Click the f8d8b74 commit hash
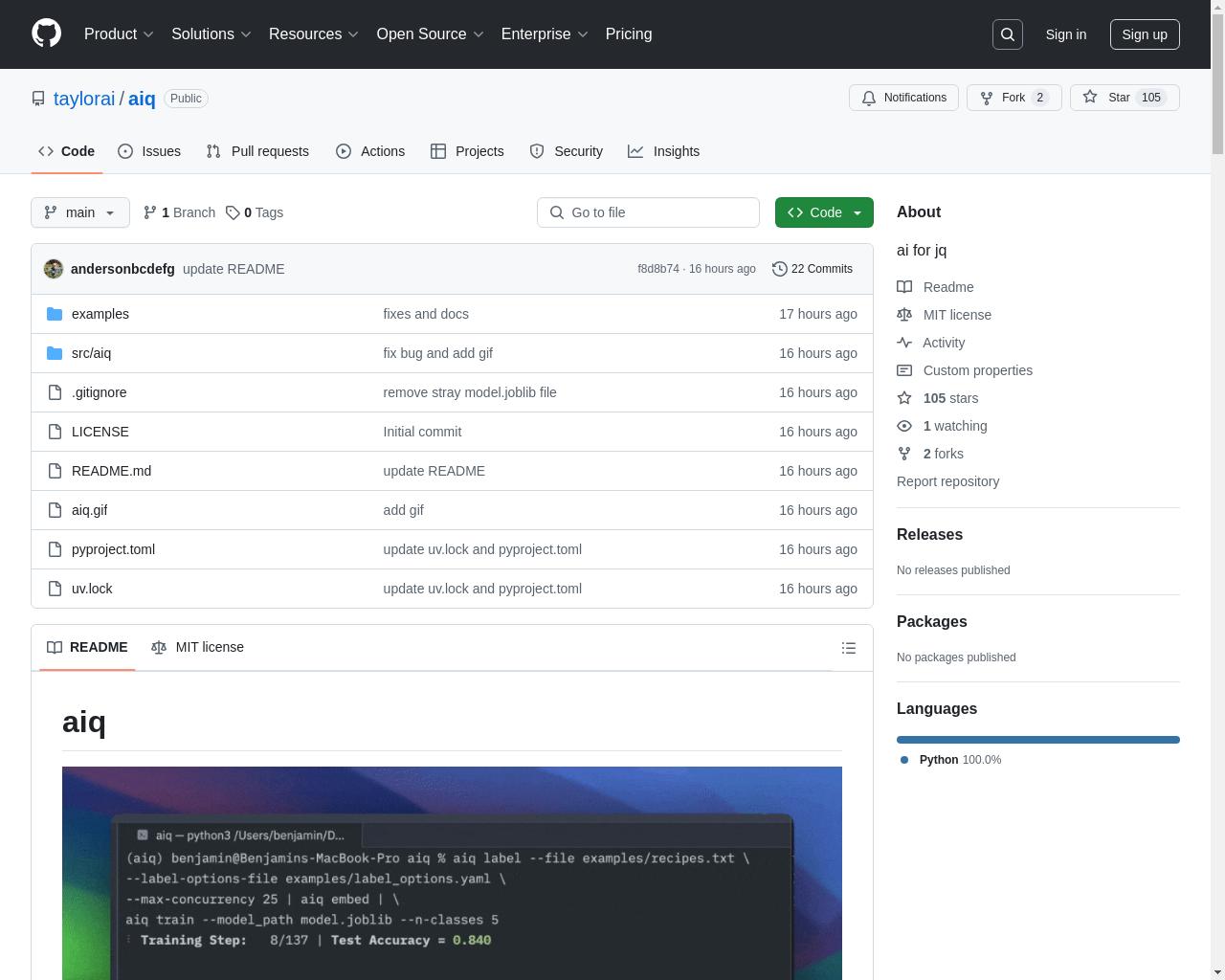The width and height of the screenshot is (1225, 980). pos(658,269)
